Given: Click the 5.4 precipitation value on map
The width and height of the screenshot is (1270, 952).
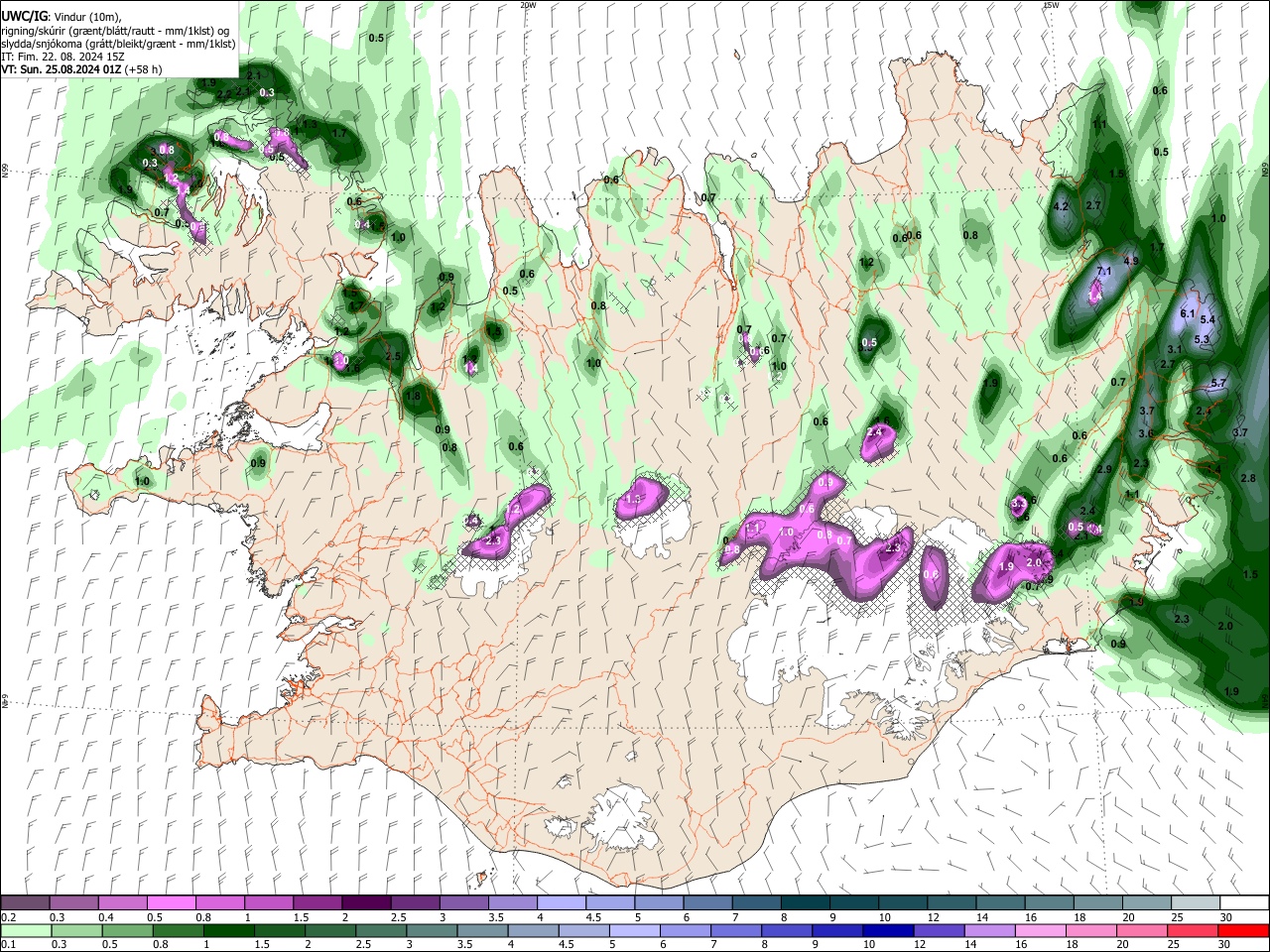Looking at the screenshot, I should pos(1207,320).
